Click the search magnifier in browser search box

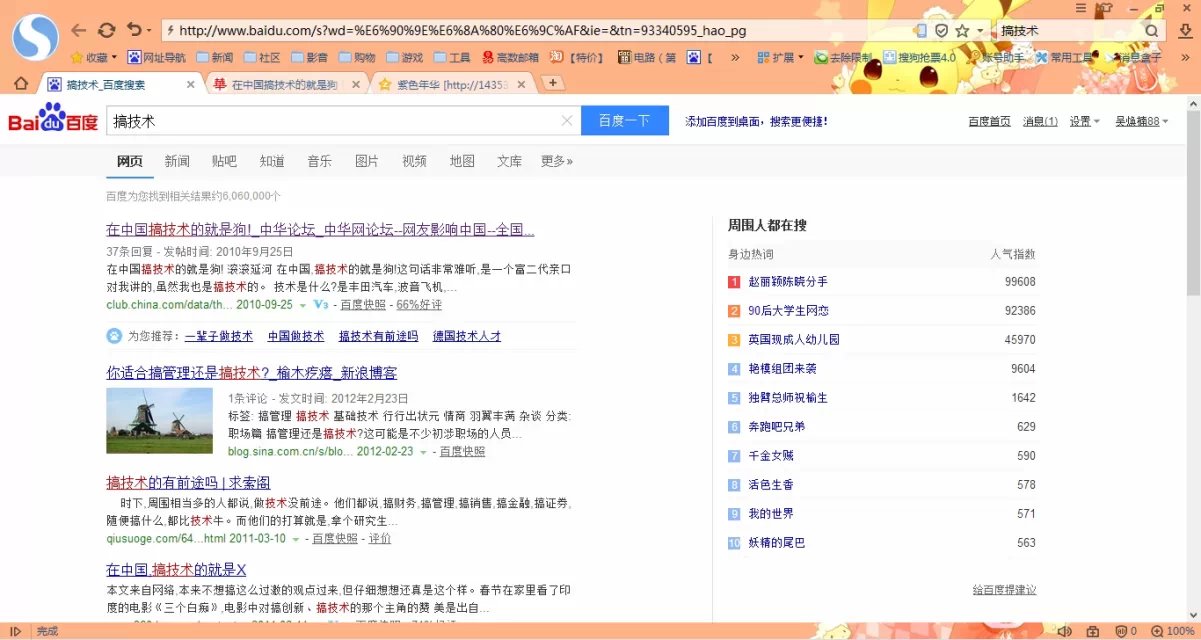pos(1151,31)
